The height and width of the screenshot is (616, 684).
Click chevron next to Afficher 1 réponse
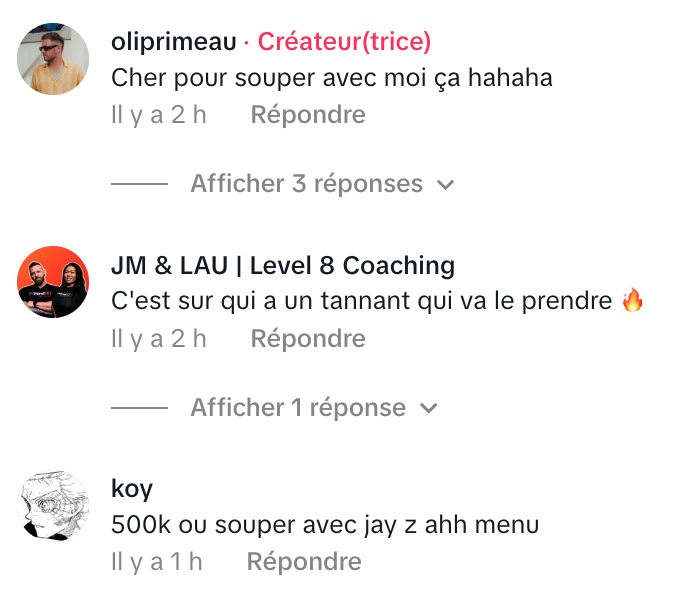[428, 408]
